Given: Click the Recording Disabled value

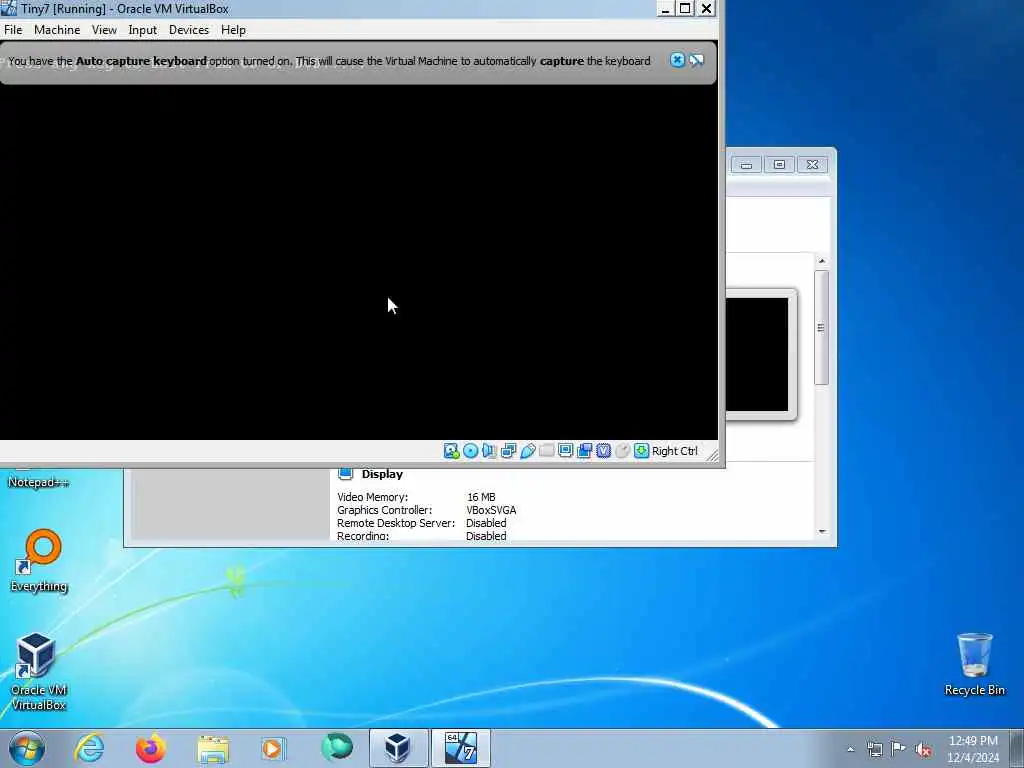Looking at the screenshot, I should point(486,536).
